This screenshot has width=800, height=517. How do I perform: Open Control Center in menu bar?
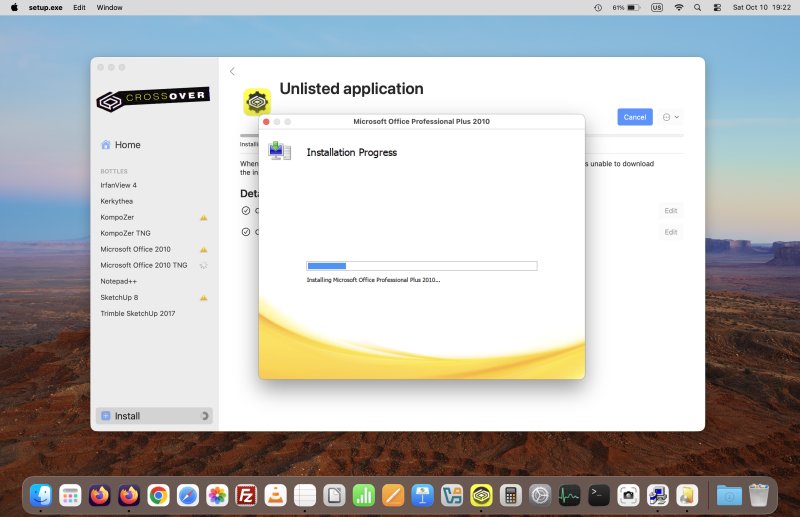tap(717, 8)
